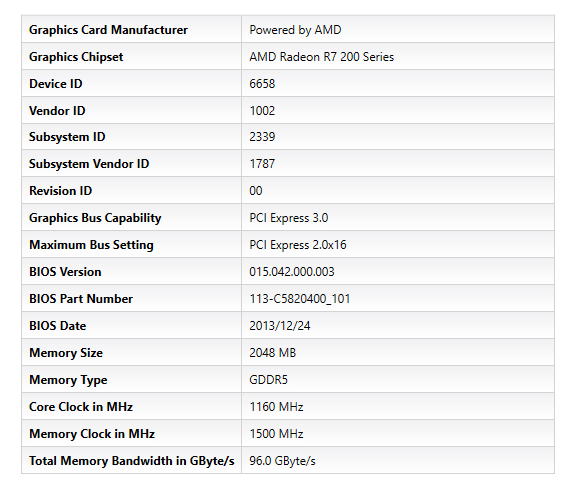Click the vendor ID value 1002
Image resolution: width=574 pixels, height=482 pixels.
(262, 111)
